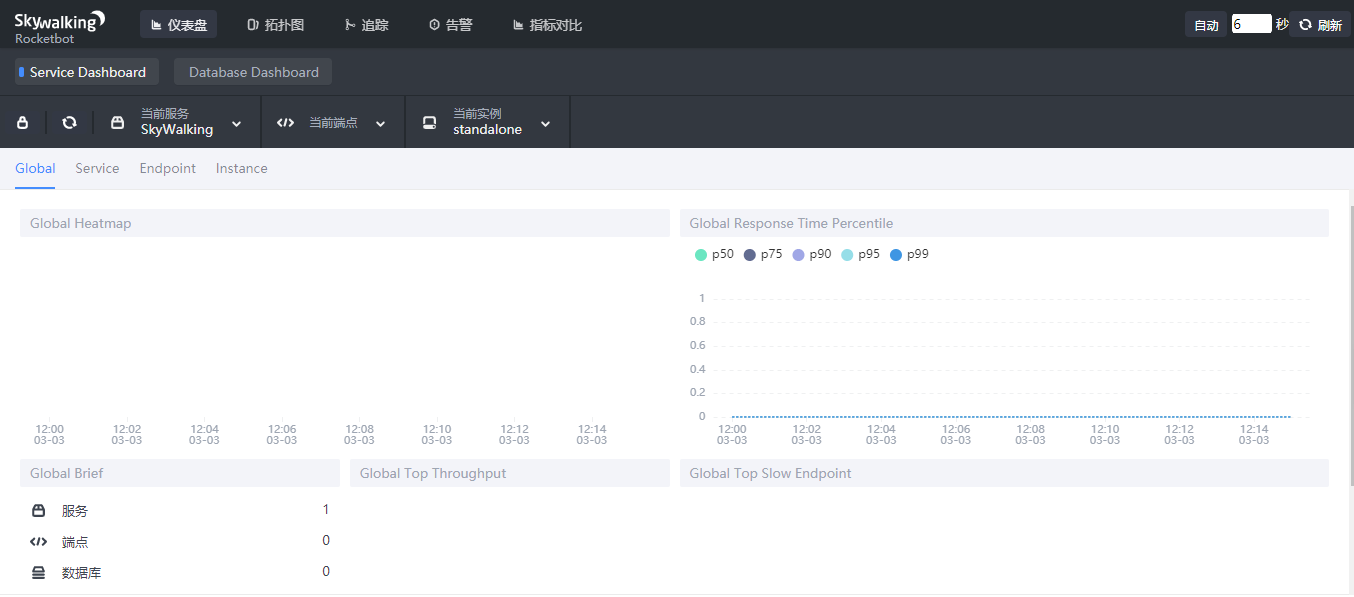Image resolution: width=1354 pixels, height=597 pixels.
Task: Expand the 当前端点 endpoint dropdown
Action: 380,124
